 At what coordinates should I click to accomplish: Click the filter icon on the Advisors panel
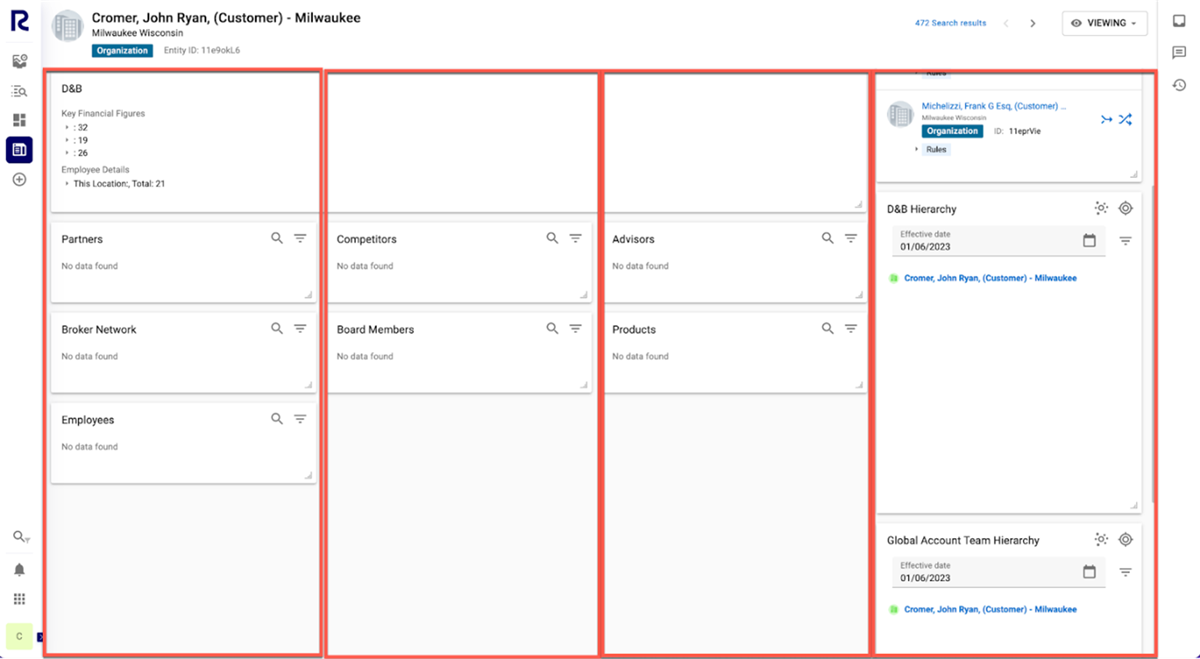coord(851,238)
